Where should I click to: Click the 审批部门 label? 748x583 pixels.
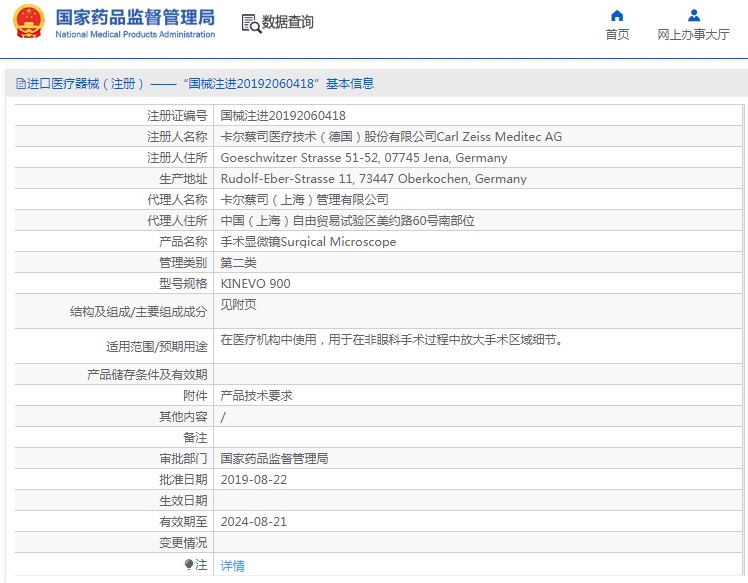[x=183, y=458]
